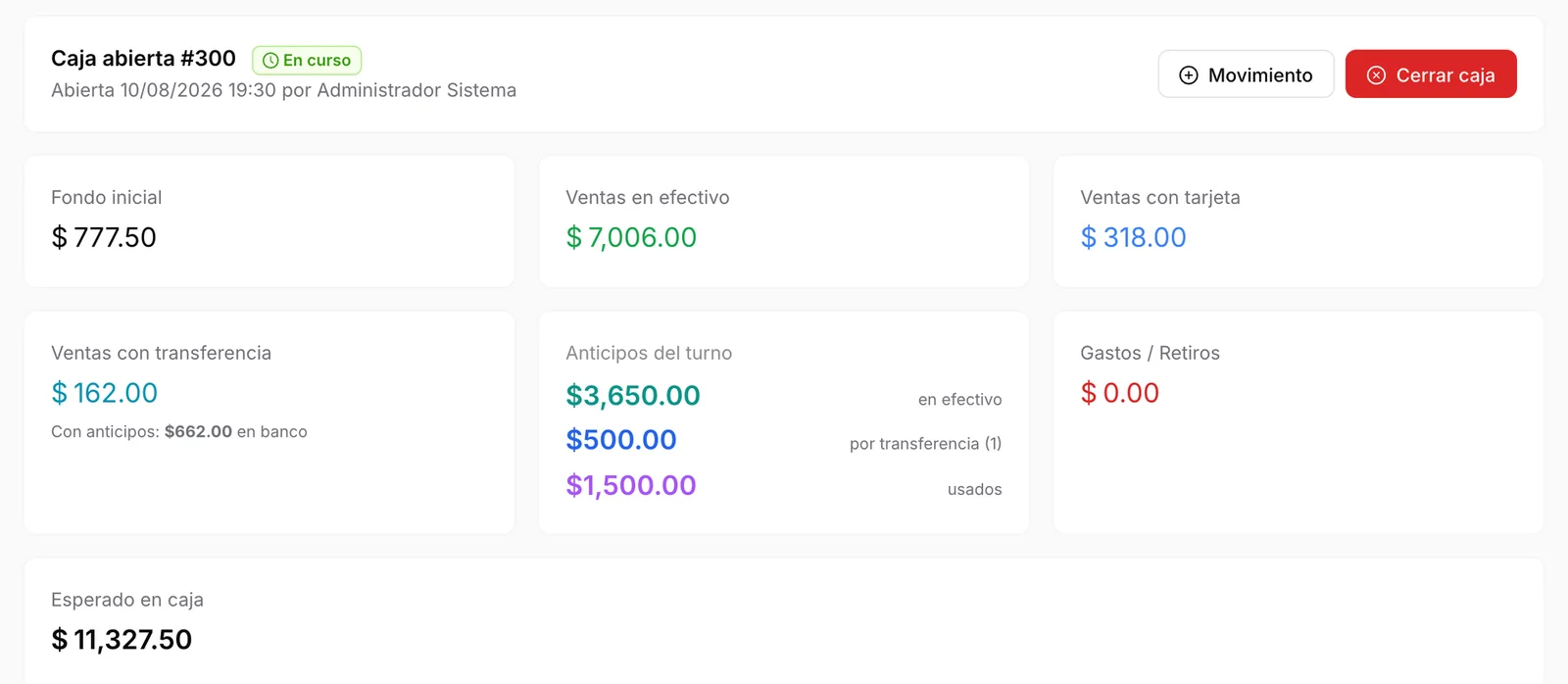Select the $ 0.00 amount
The width and height of the screenshot is (1568, 684).
pyautogui.click(x=1119, y=393)
